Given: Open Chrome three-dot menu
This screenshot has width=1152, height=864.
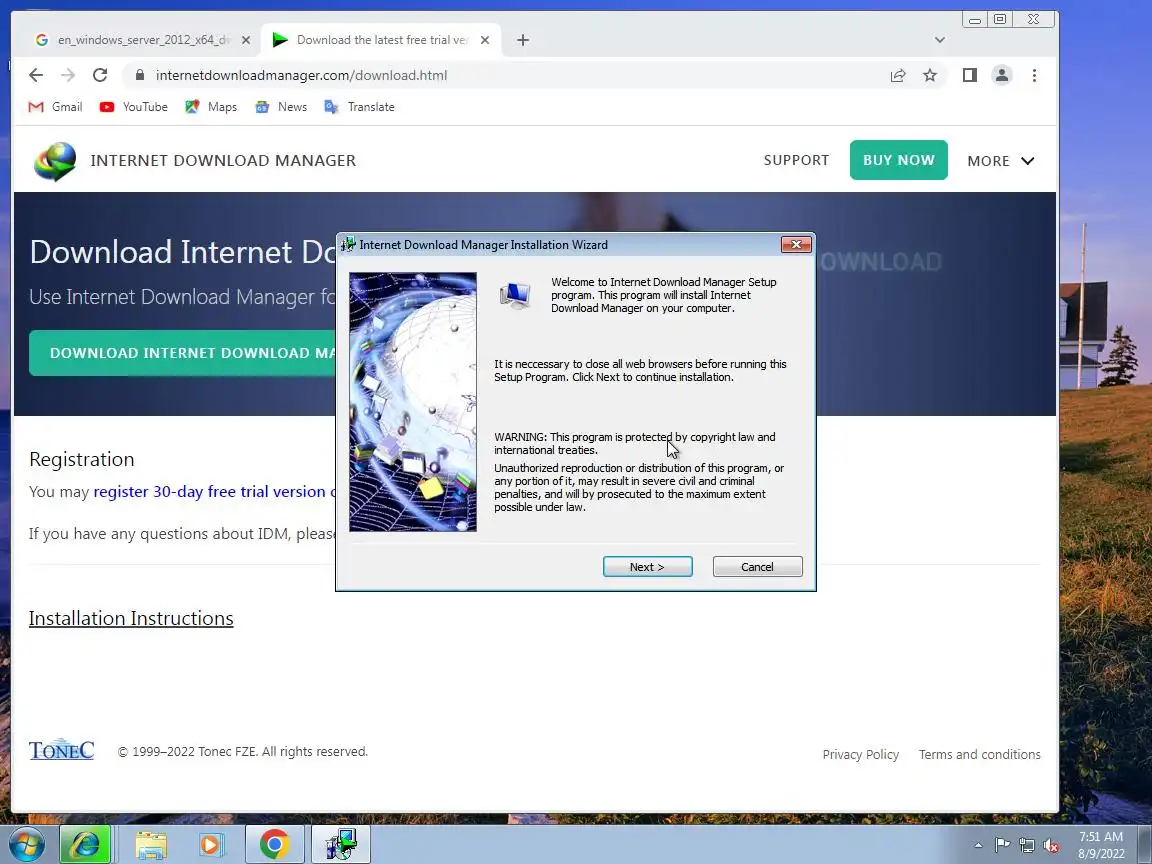Looking at the screenshot, I should pyautogui.click(x=1034, y=75).
